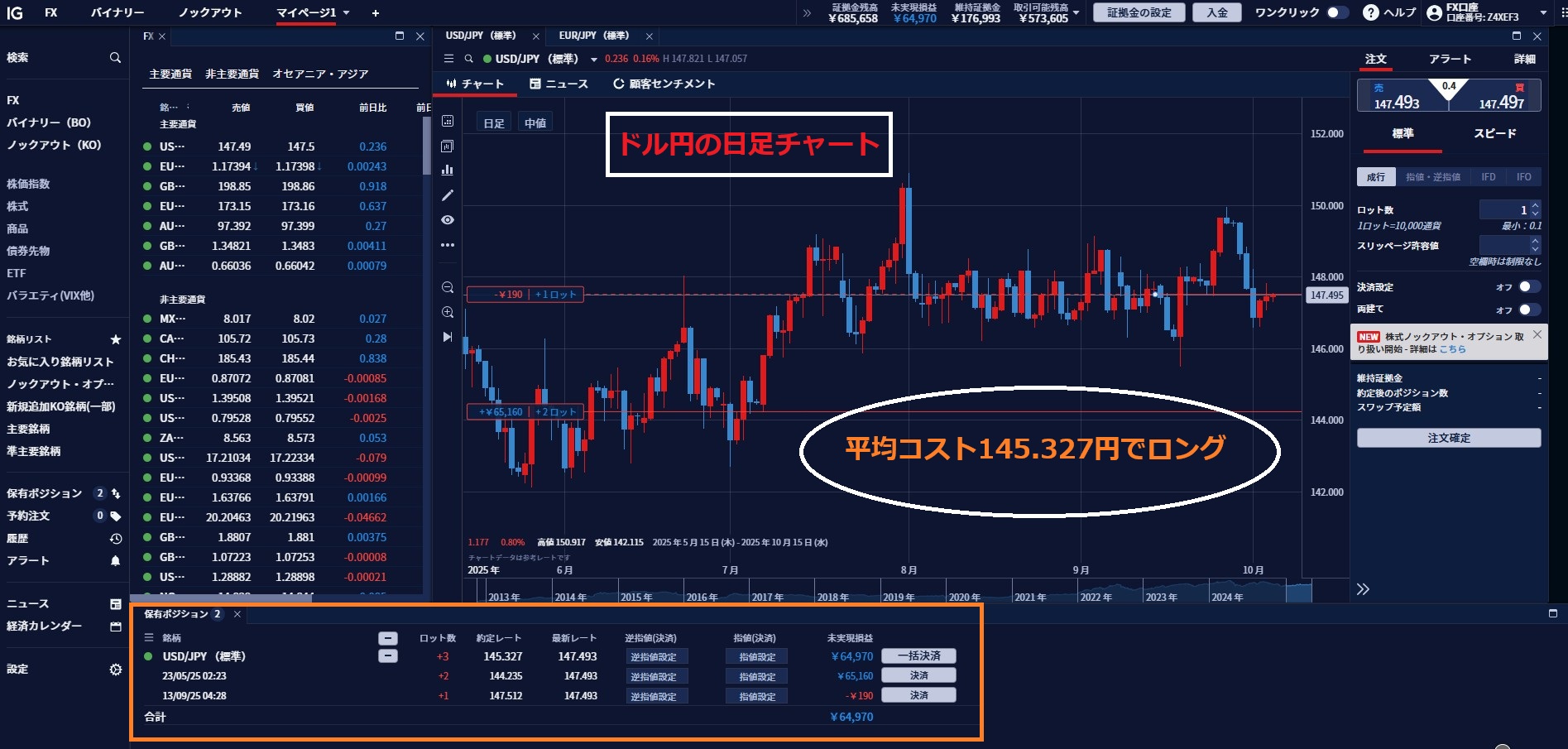
Task: Click the chart zoom out magnifier
Action: 448,287
